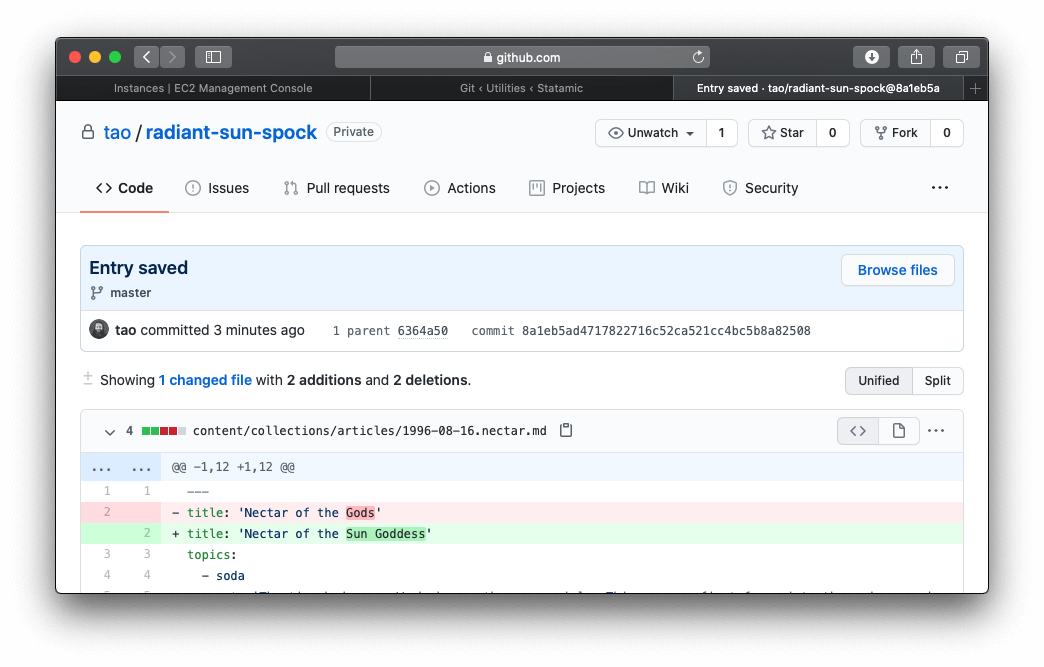Open the diff options kebab menu
1044x667 pixels.
coord(936,429)
